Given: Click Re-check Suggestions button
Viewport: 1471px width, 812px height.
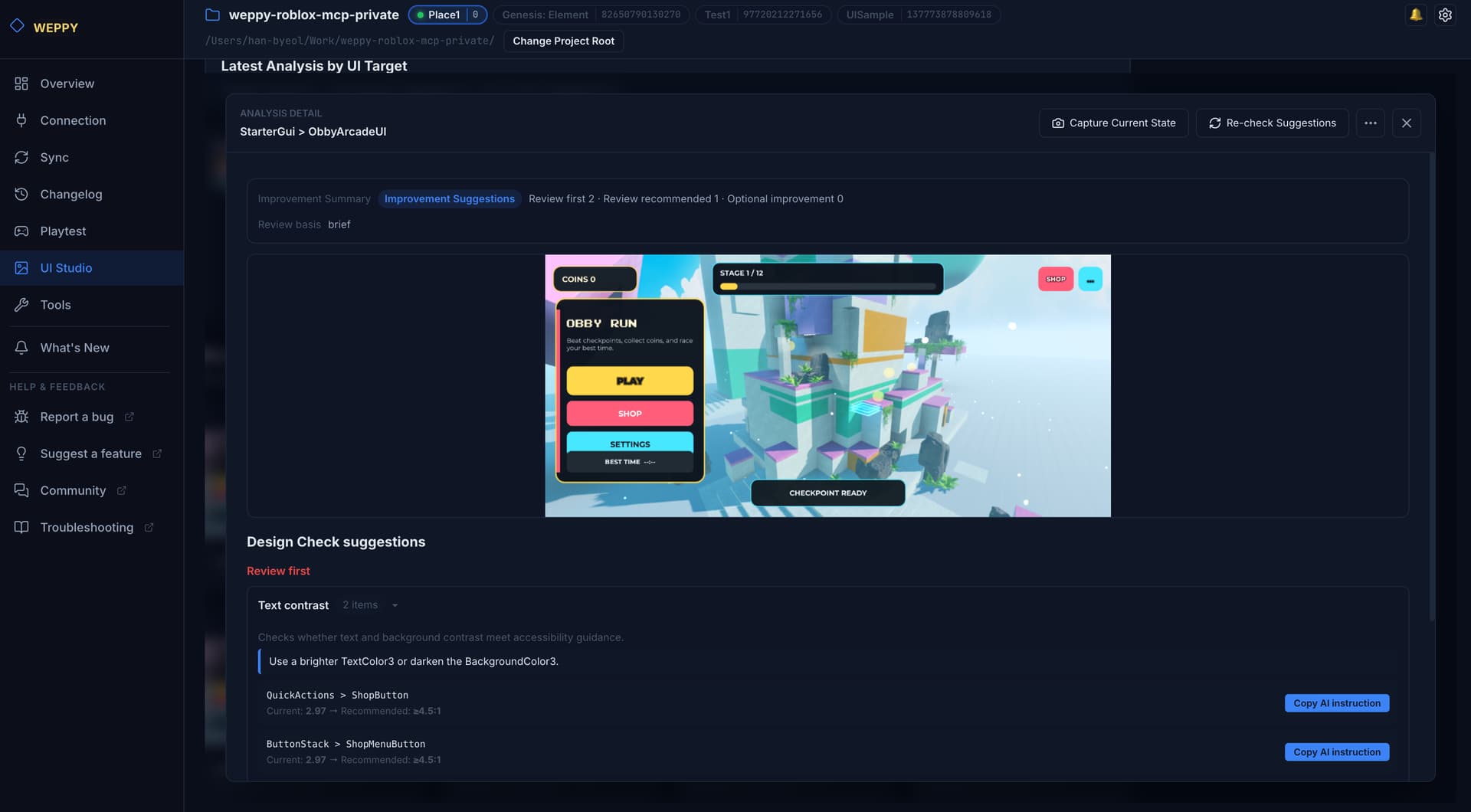Looking at the screenshot, I should (1272, 123).
